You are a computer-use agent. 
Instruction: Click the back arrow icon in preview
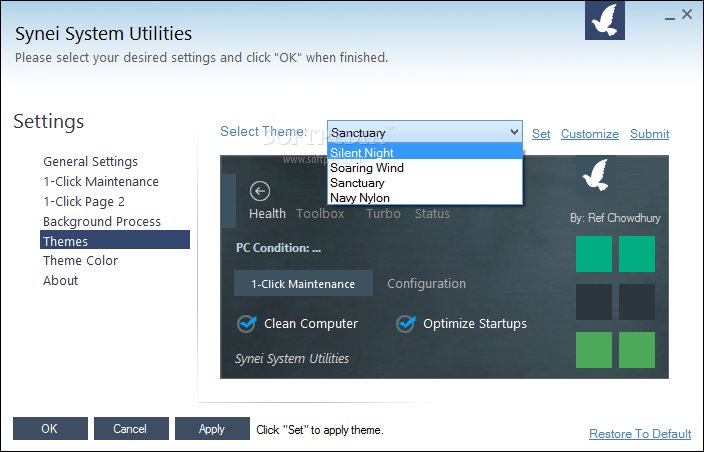pos(260,191)
